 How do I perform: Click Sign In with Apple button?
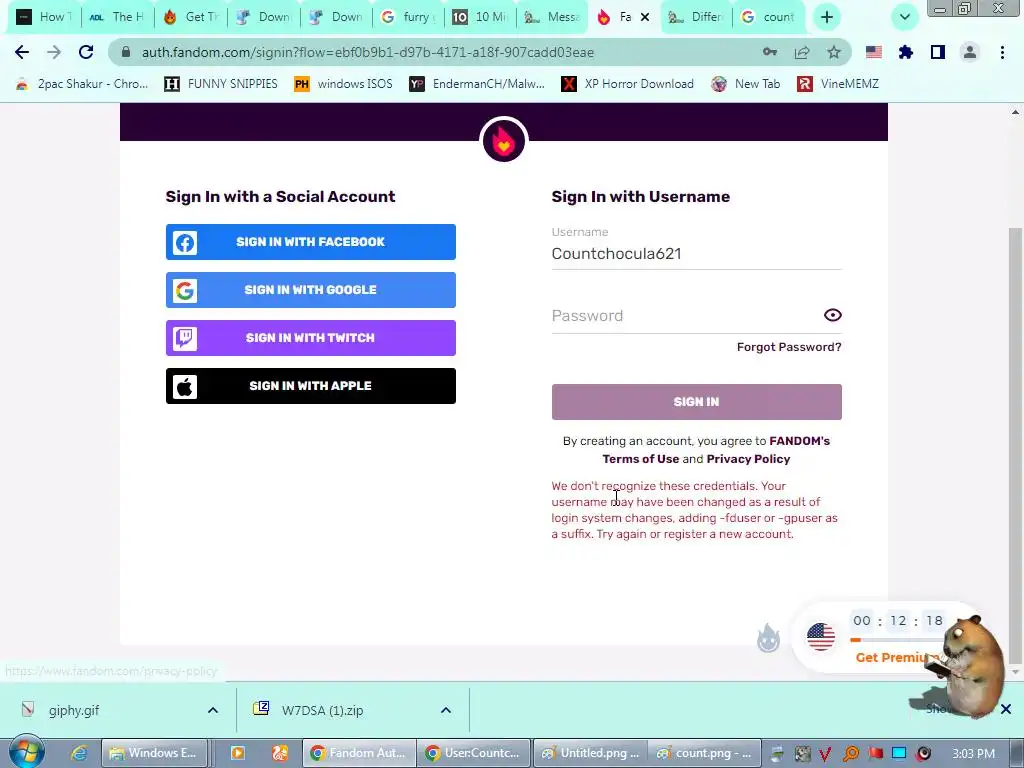pos(310,386)
